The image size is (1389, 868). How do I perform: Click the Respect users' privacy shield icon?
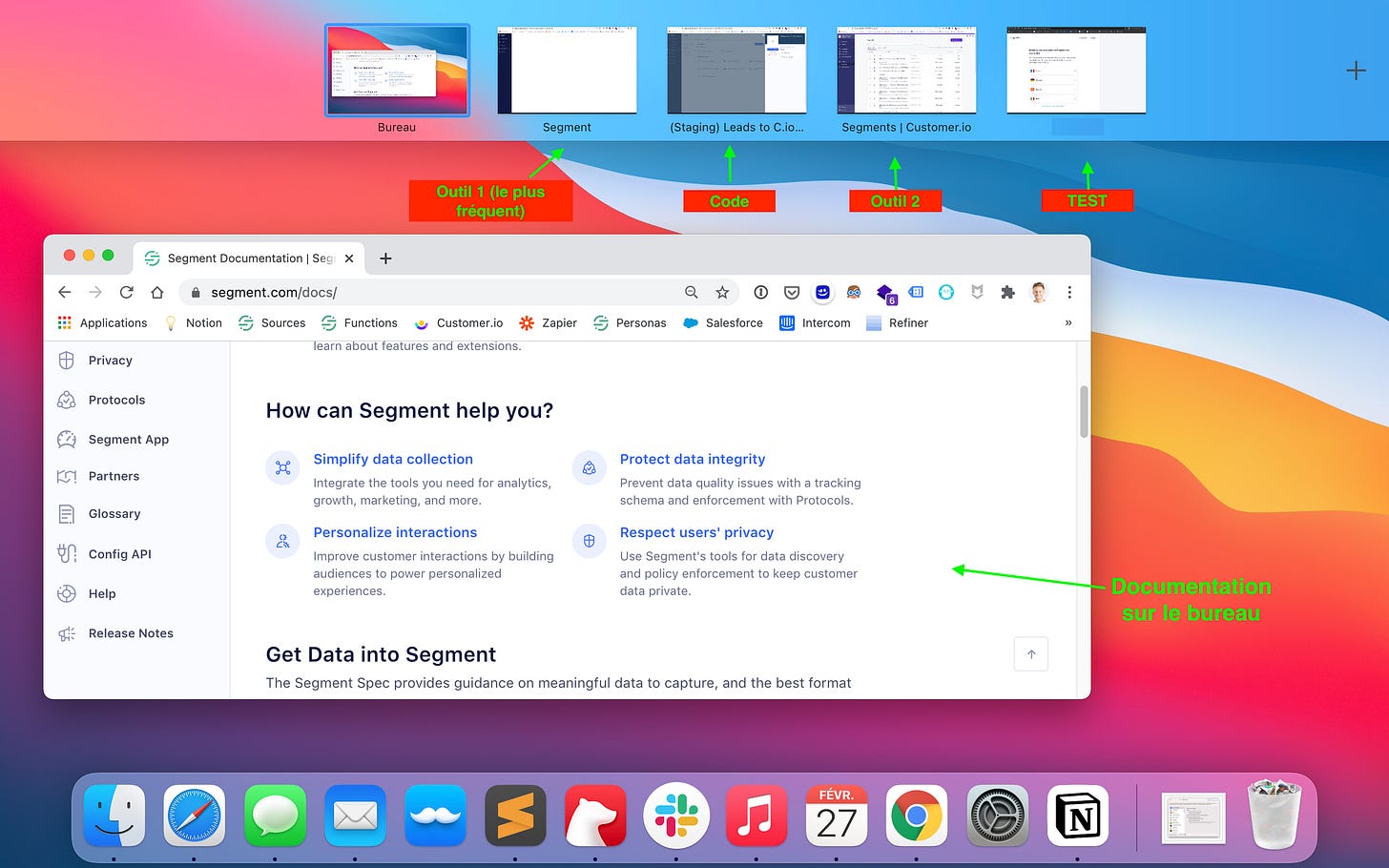589,541
